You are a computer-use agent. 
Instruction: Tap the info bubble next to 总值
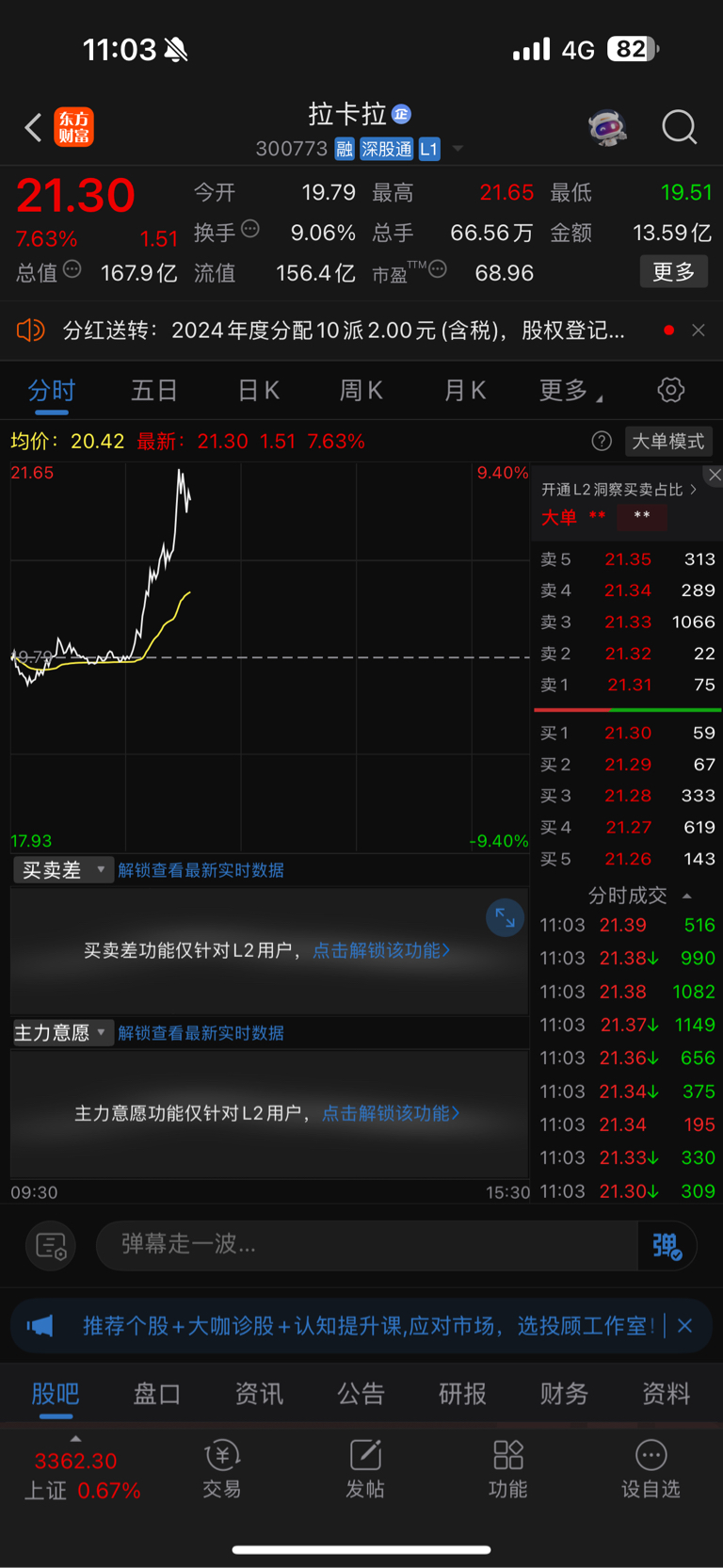tap(72, 270)
